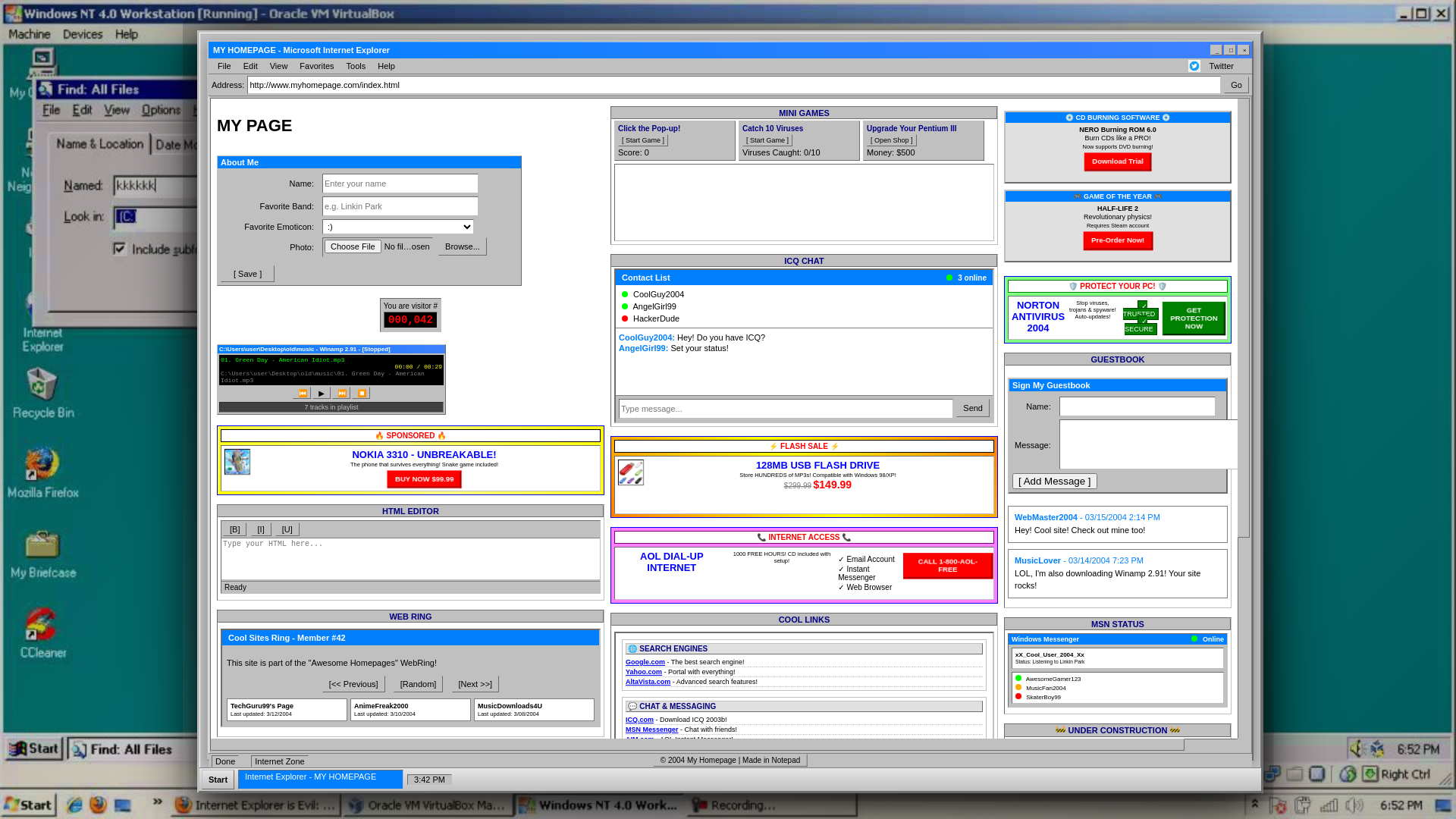The width and height of the screenshot is (1456, 819).
Task: Open AltaVista.com link
Action: pos(648,682)
